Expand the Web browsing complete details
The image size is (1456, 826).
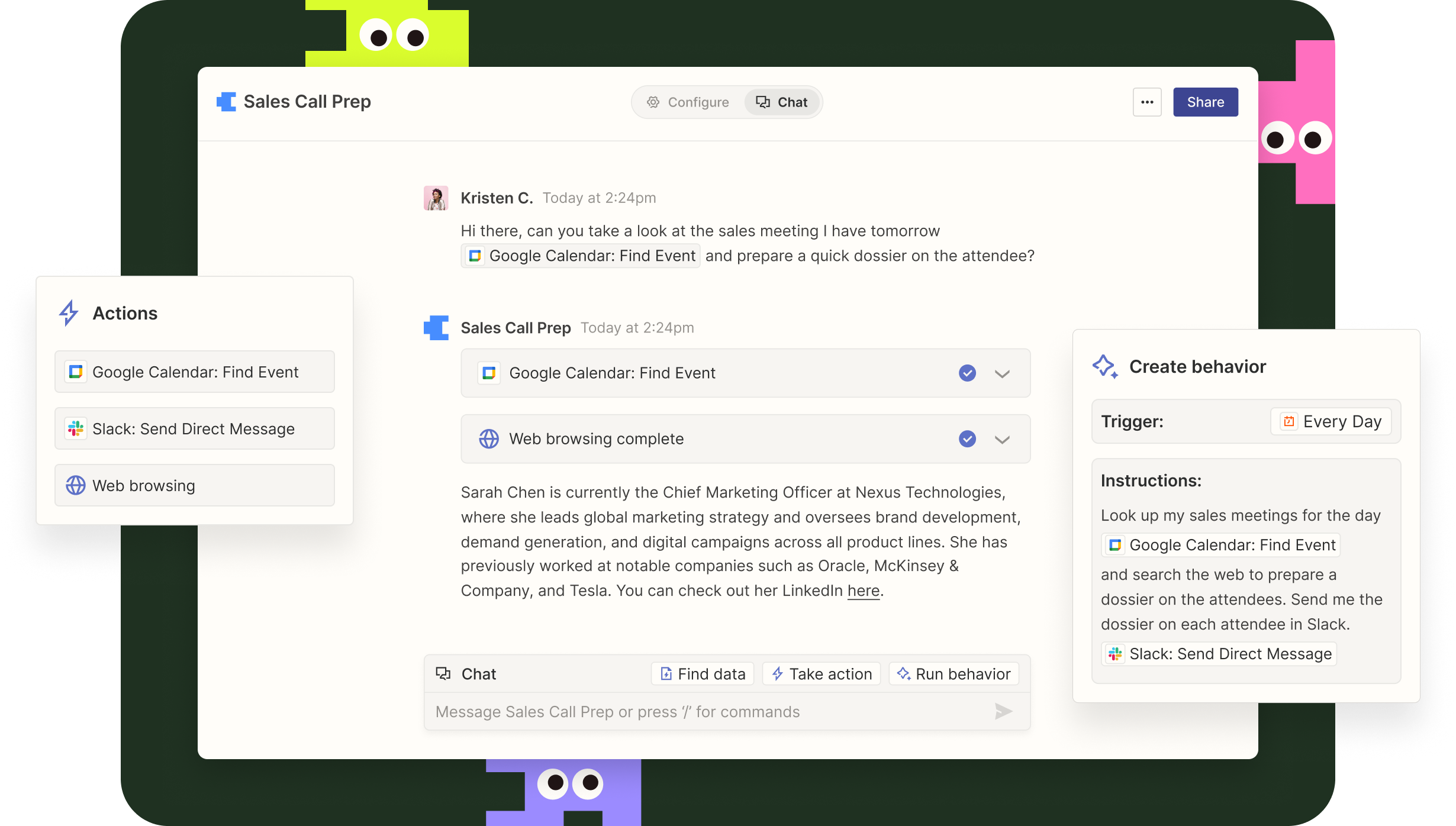(x=1001, y=439)
